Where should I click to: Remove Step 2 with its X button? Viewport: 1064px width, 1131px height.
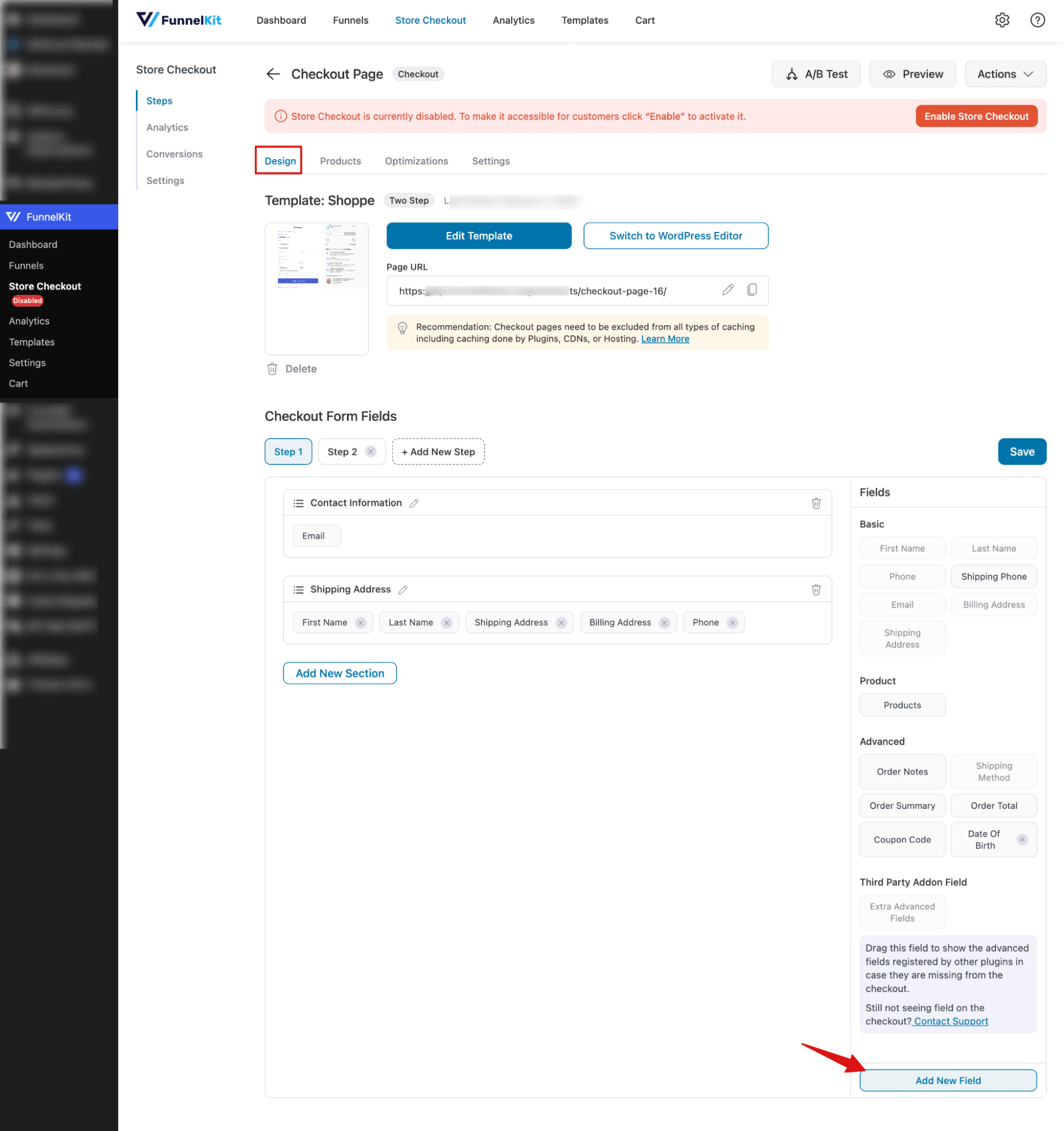370,451
